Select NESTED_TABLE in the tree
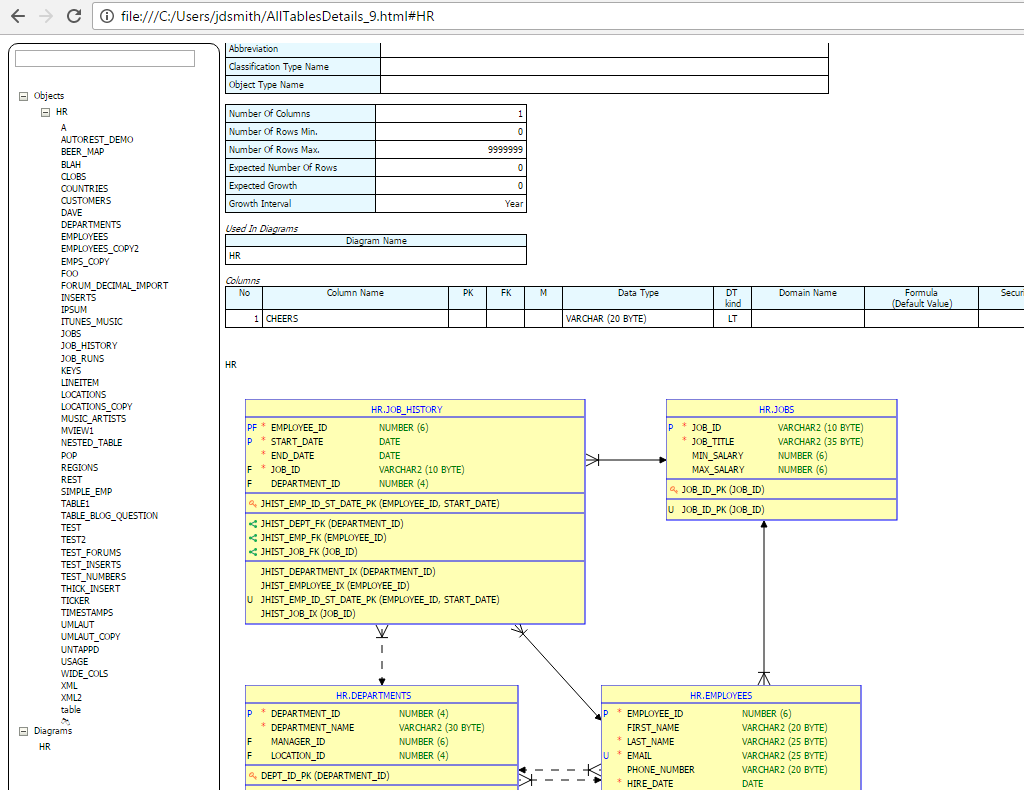The height and width of the screenshot is (790, 1024). point(92,443)
